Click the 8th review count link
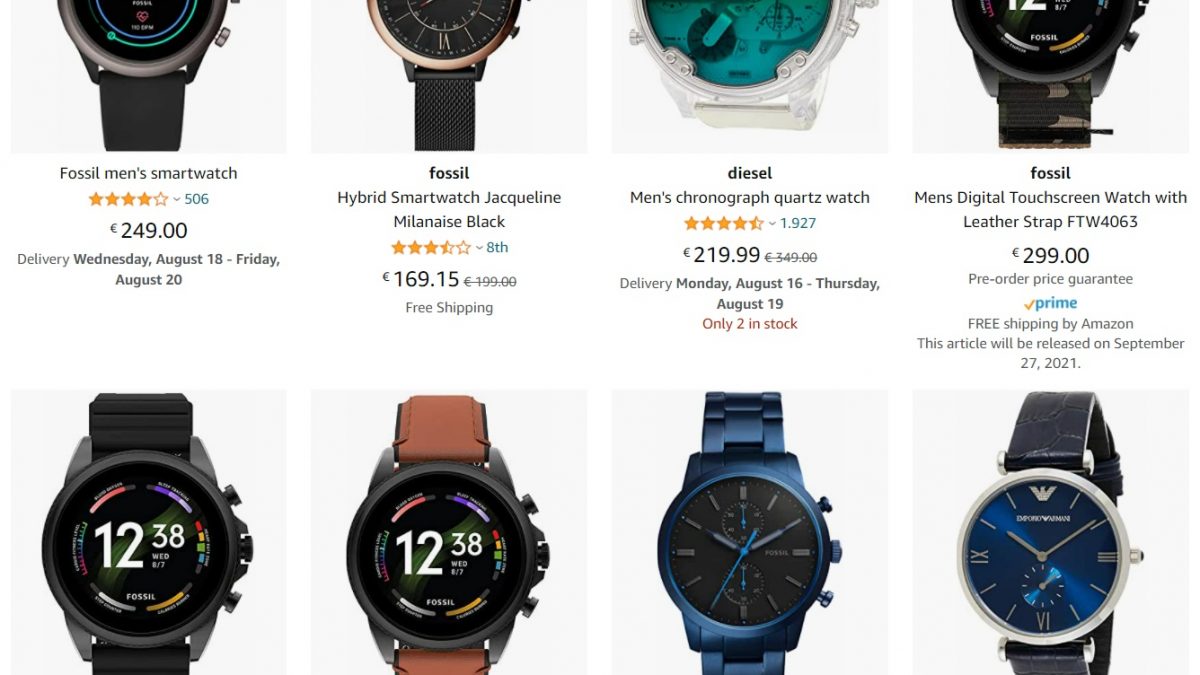Screen dimensions: 1200x675 pyautogui.click(x=497, y=247)
